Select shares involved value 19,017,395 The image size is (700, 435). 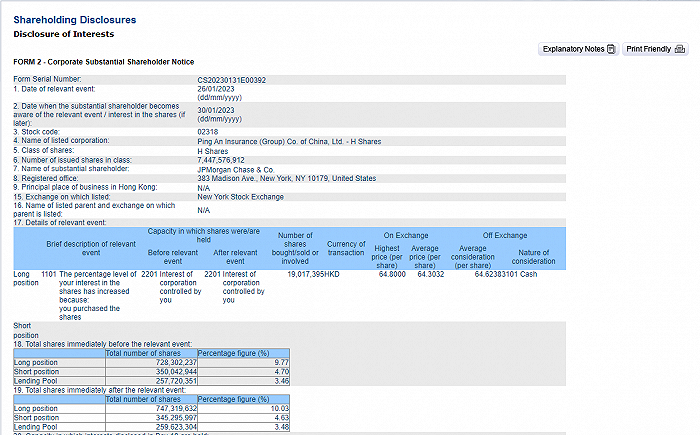point(306,274)
